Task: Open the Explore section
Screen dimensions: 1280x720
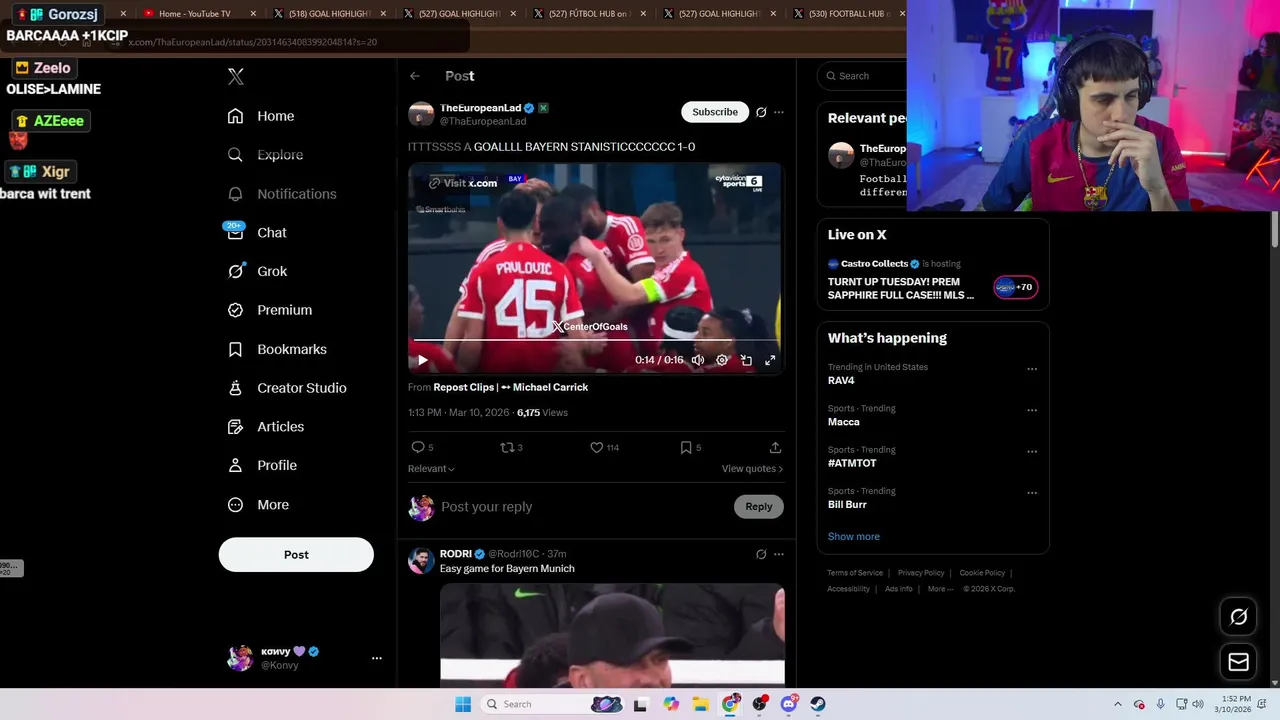Action: click(265, 155)
